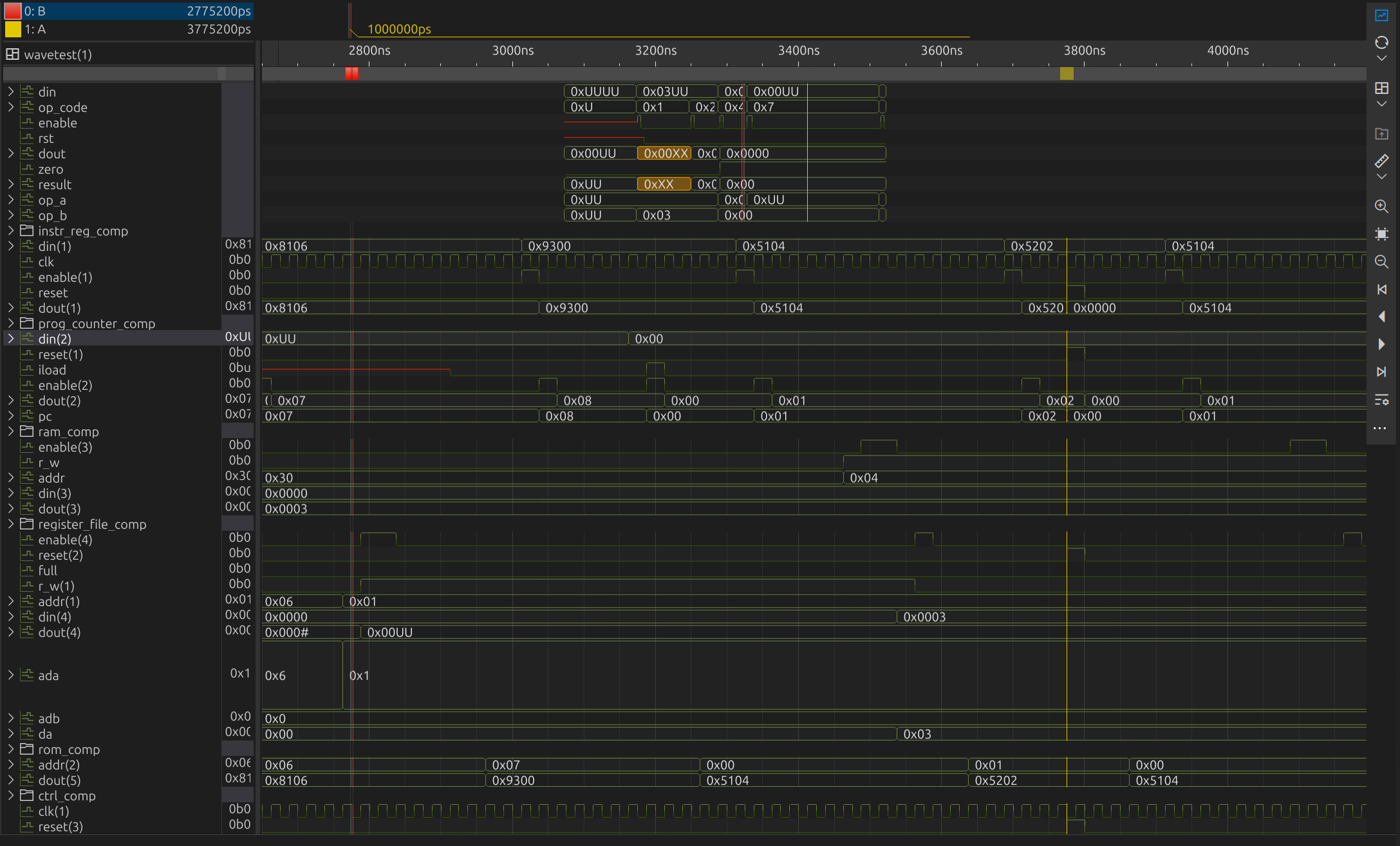Expand the result signal
Image resolution: width=1400 pixels, height=846 pixels.
pos(11,185)
